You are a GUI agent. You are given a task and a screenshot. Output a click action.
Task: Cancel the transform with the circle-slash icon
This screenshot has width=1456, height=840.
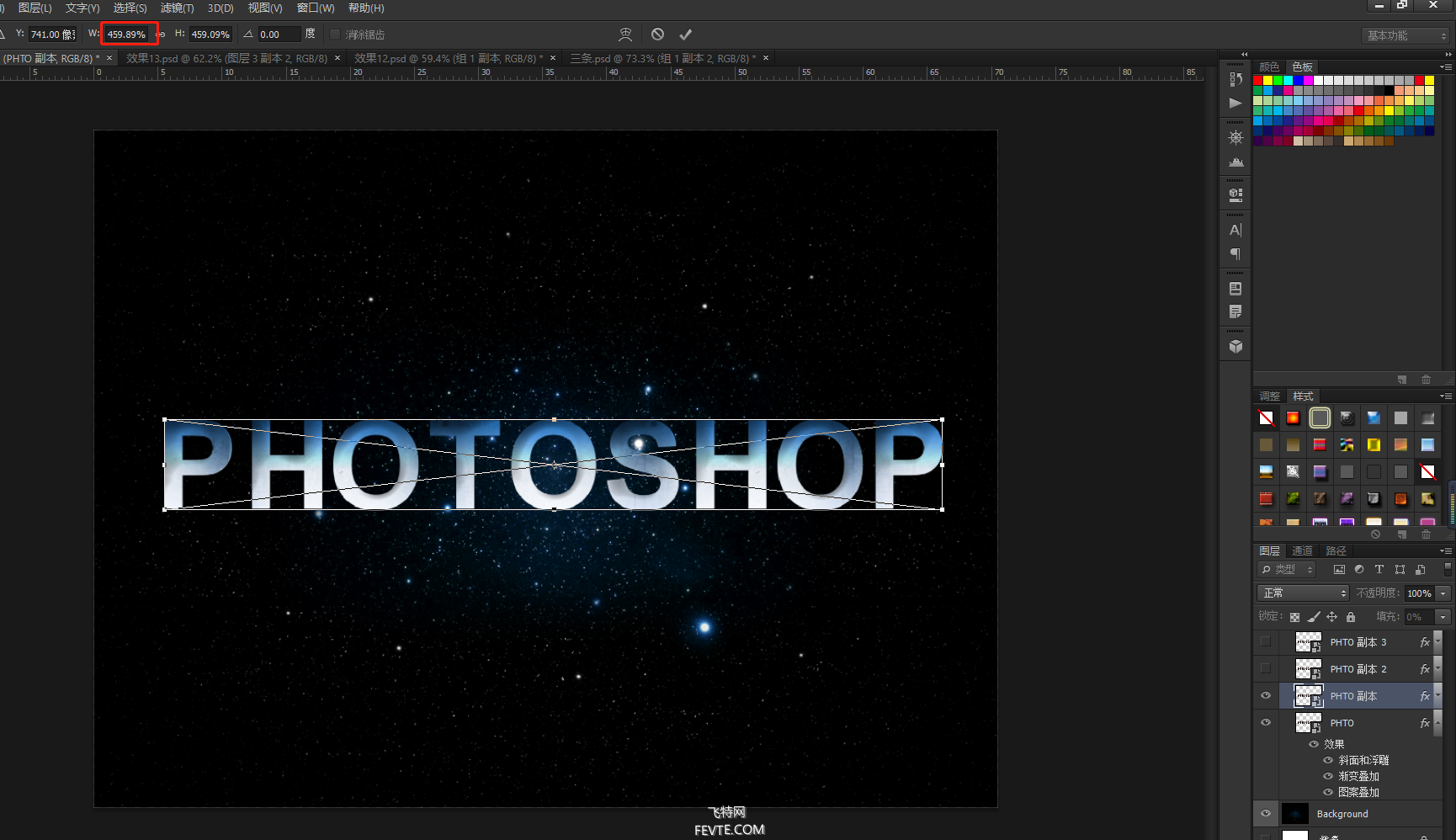(657, 35)
